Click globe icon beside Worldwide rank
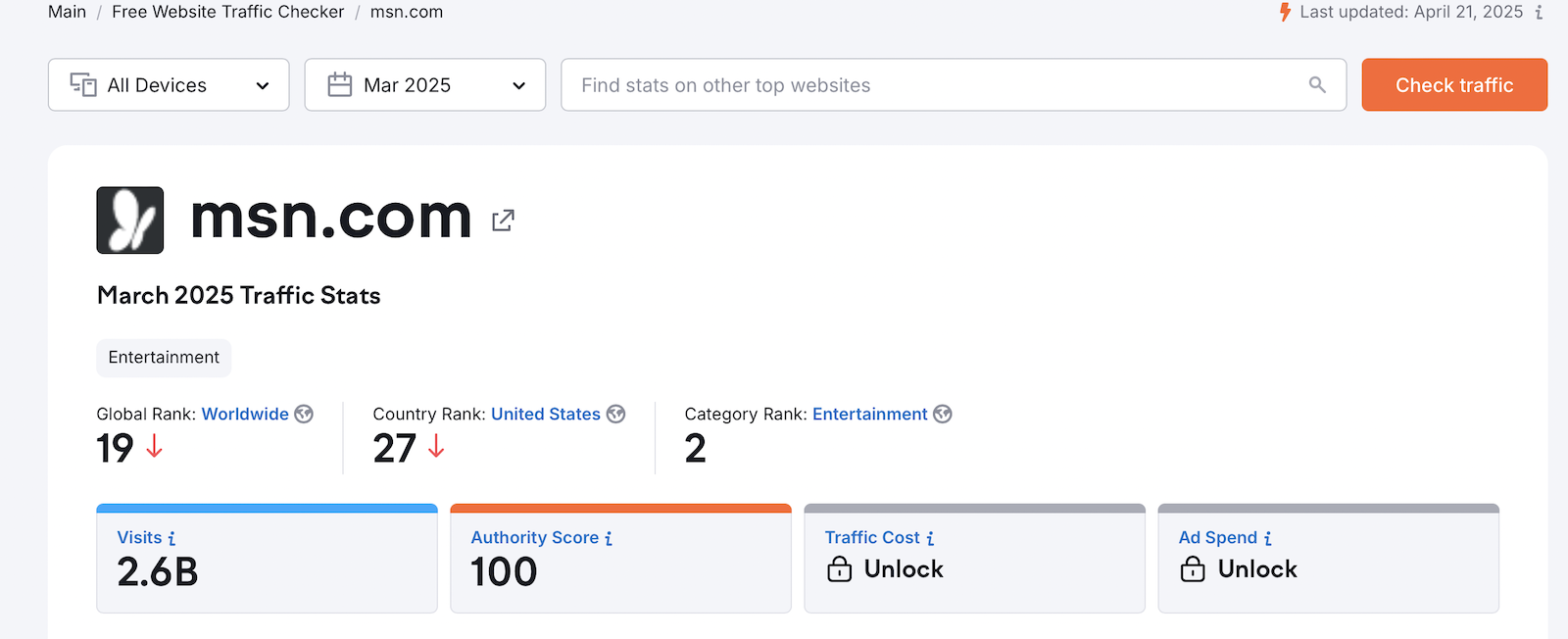The image size is (1568, 639). click(304, 415)
